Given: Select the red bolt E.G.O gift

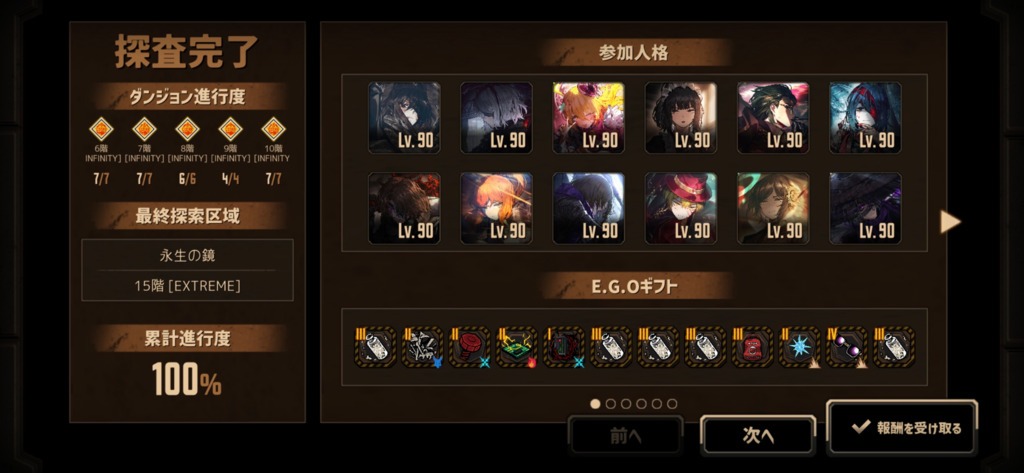Looking at the screenshot, I should click(x=470, y=347).
